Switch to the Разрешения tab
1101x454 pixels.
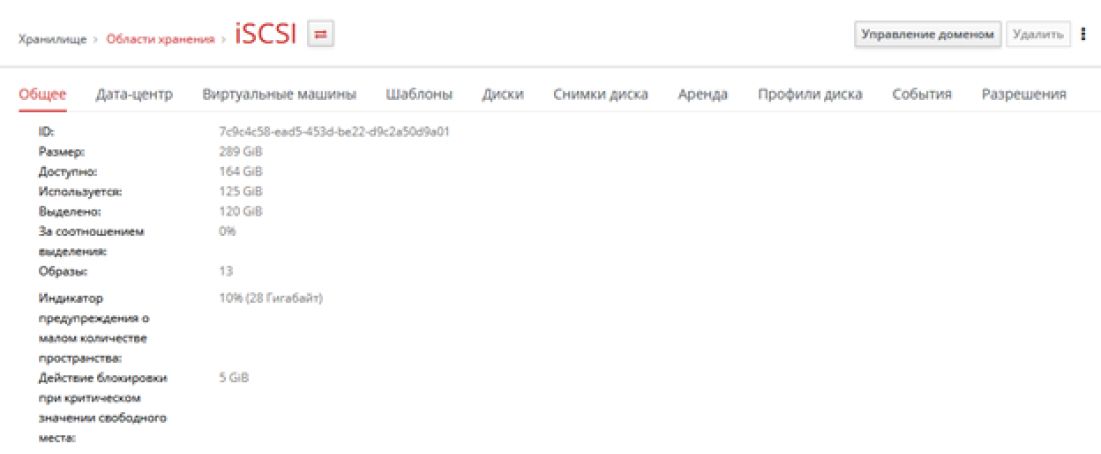coord(1023,94)
